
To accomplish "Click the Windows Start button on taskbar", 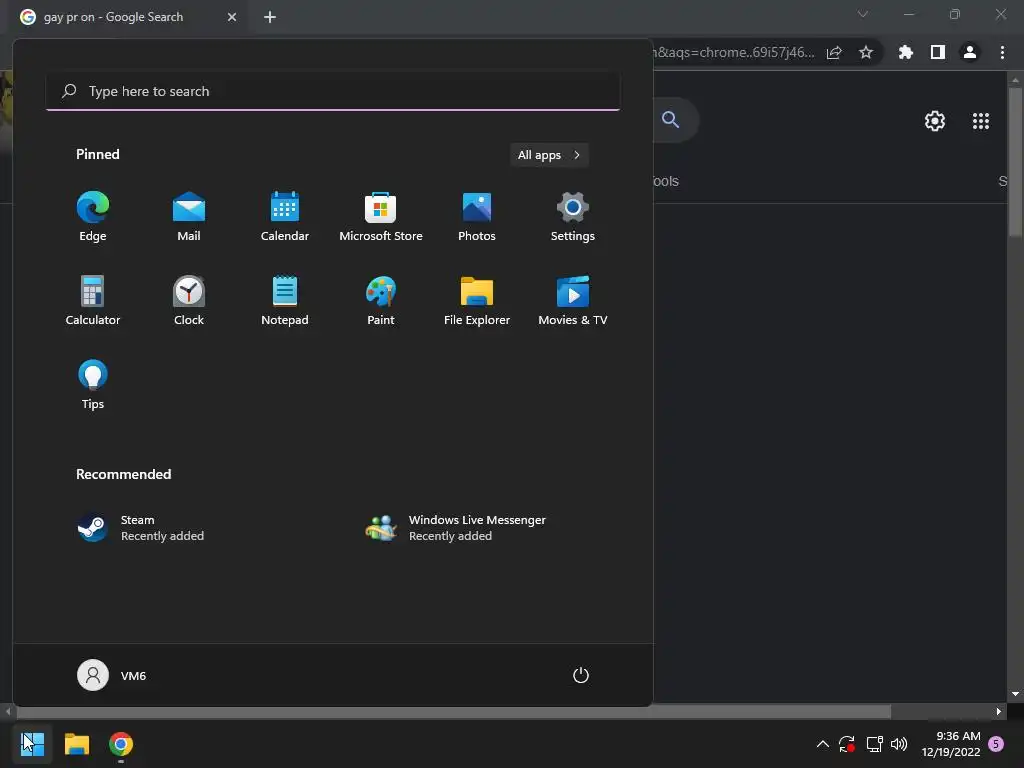I will (32, 744).
